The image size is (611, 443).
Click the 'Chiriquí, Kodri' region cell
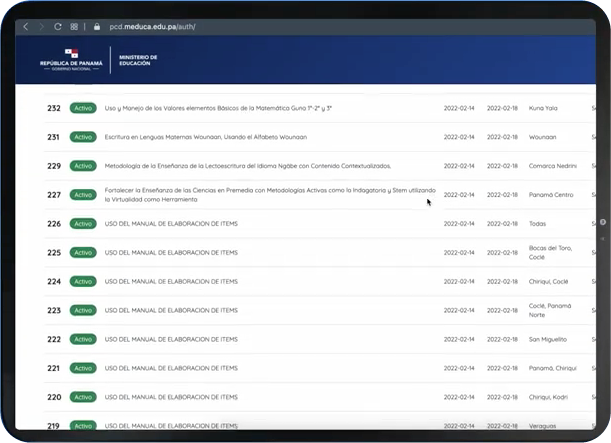coord(548,397)
